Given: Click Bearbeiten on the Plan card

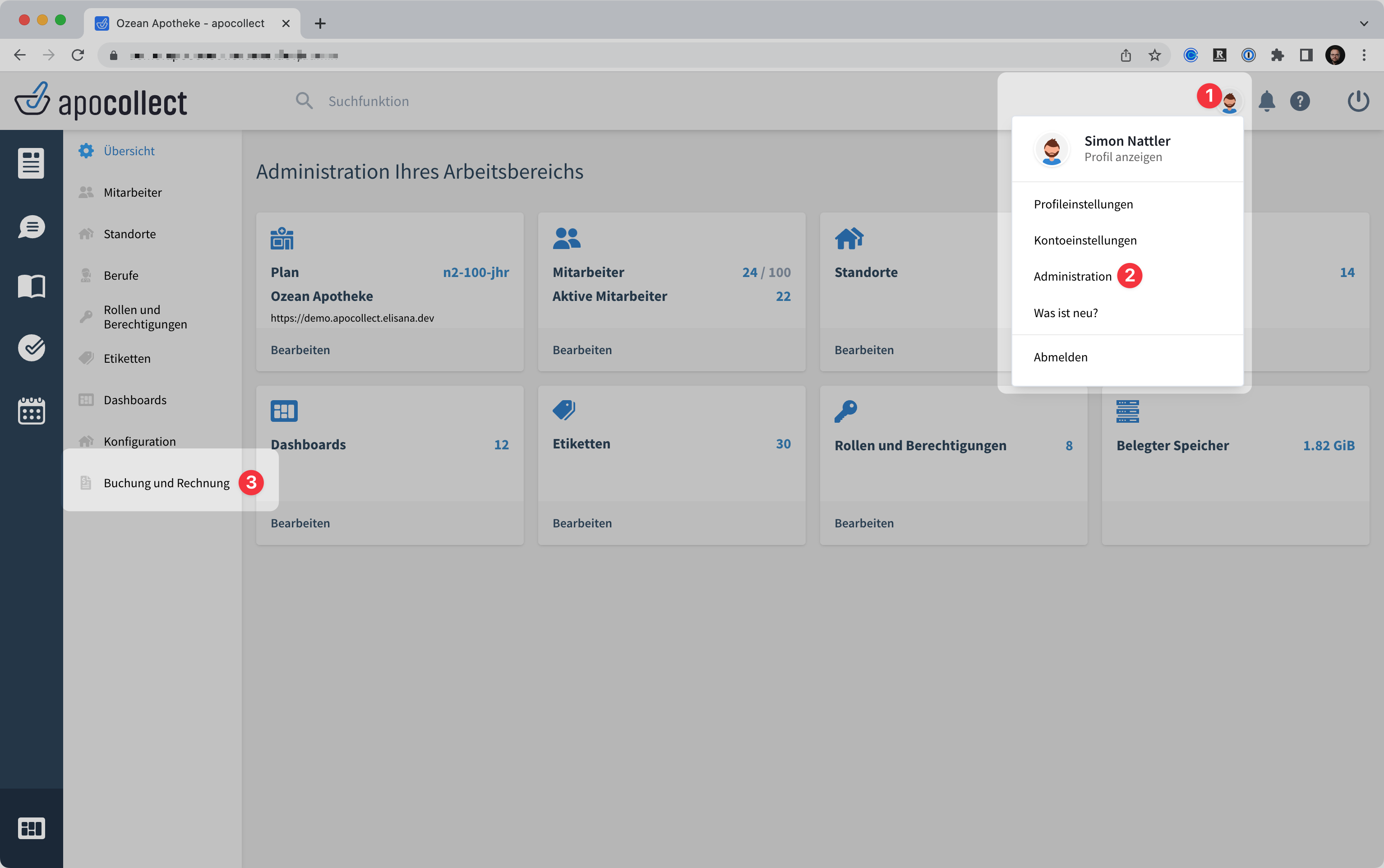Looking at the screenshot, I should tap(300, 350).
